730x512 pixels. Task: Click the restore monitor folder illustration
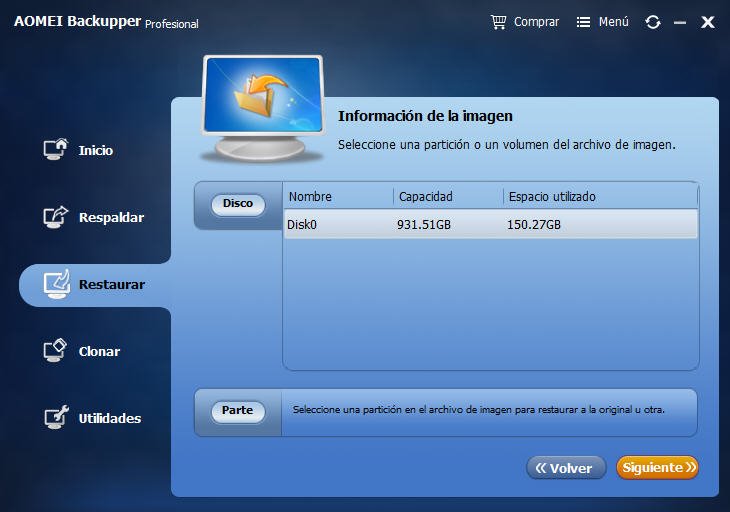263,108
